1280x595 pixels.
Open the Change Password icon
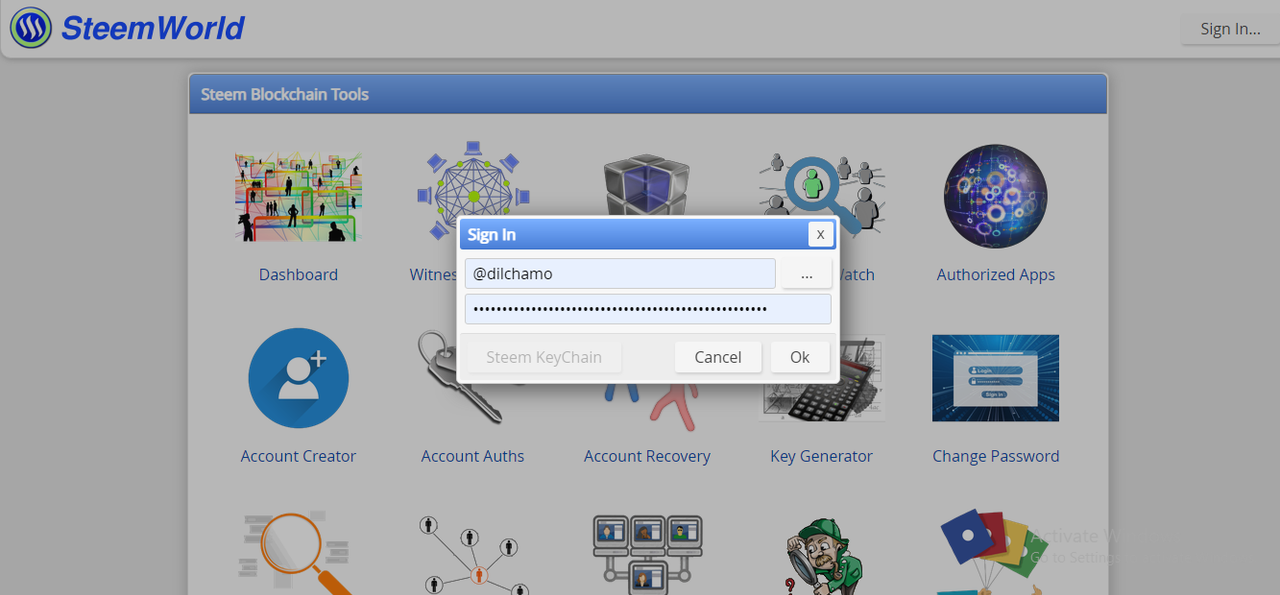tap(995, 378)
